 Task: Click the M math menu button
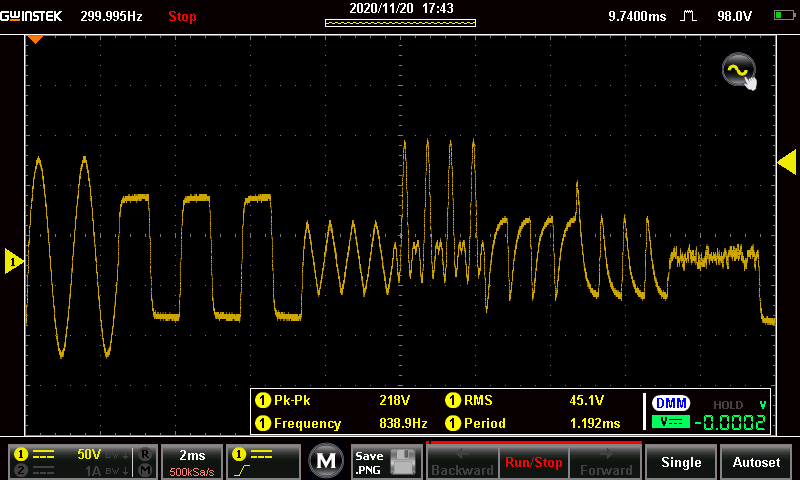[326, 461]
